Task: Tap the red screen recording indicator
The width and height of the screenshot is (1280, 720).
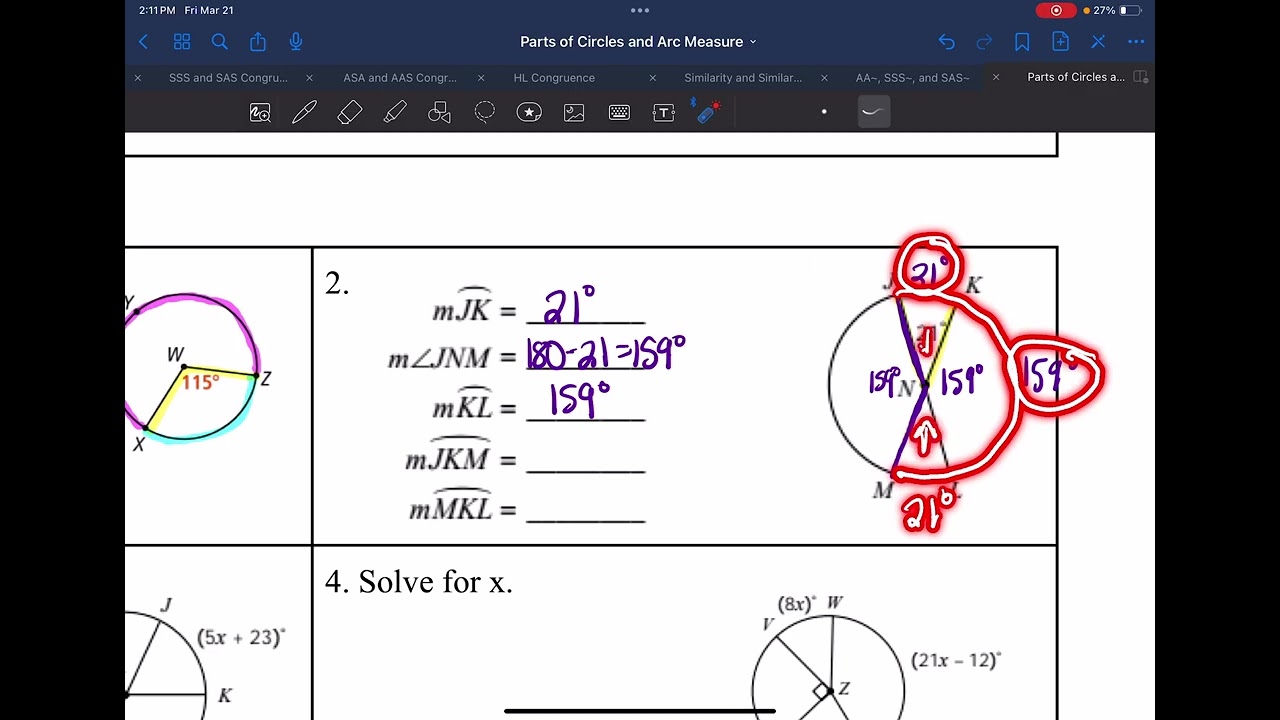Action: point(1056,11)
